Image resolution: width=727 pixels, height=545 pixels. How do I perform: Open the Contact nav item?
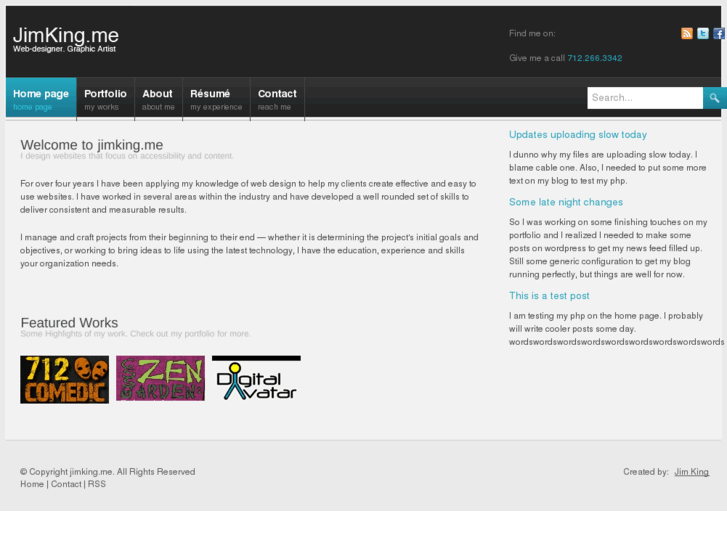277,99
